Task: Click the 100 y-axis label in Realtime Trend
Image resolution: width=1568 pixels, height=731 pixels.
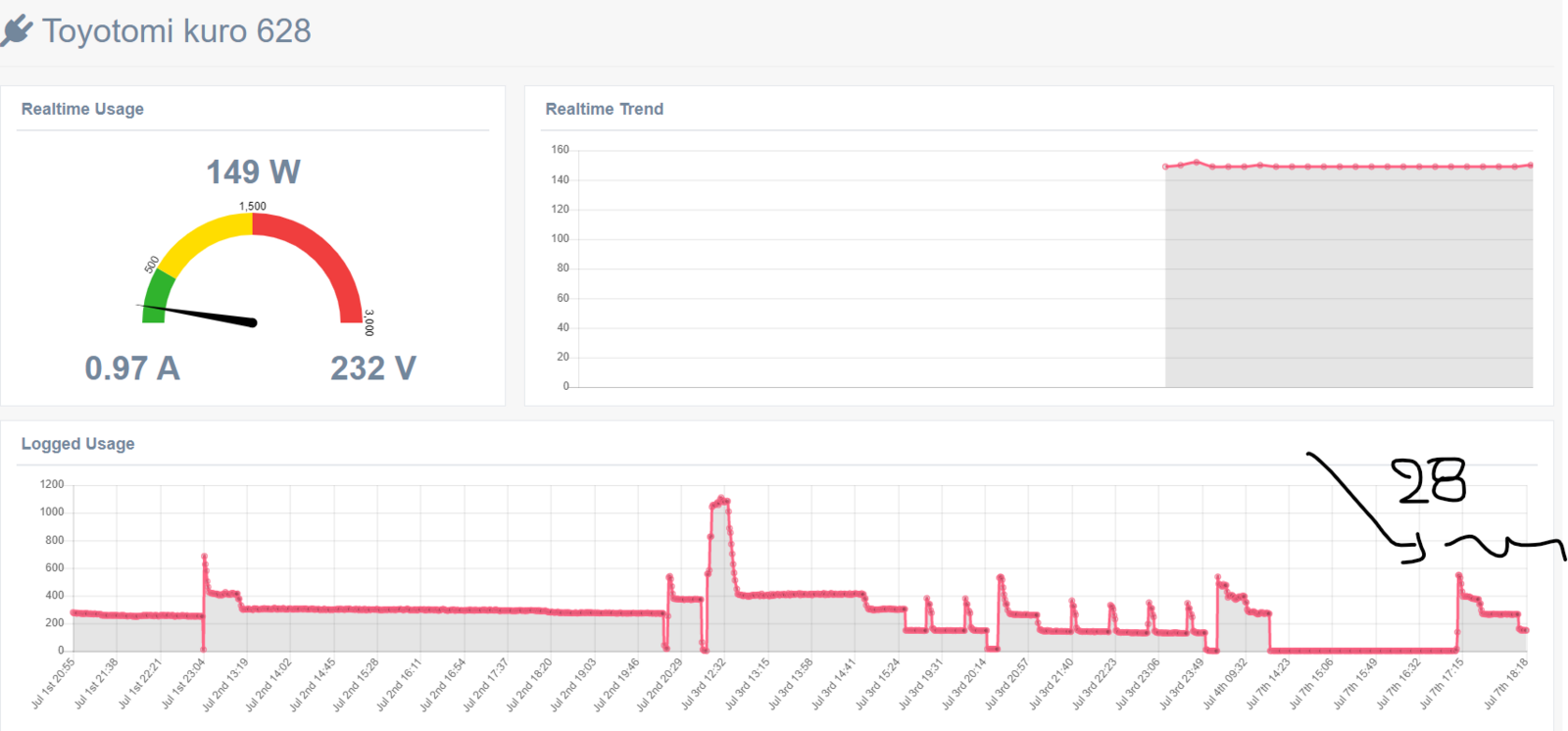Action: point(560,238)
